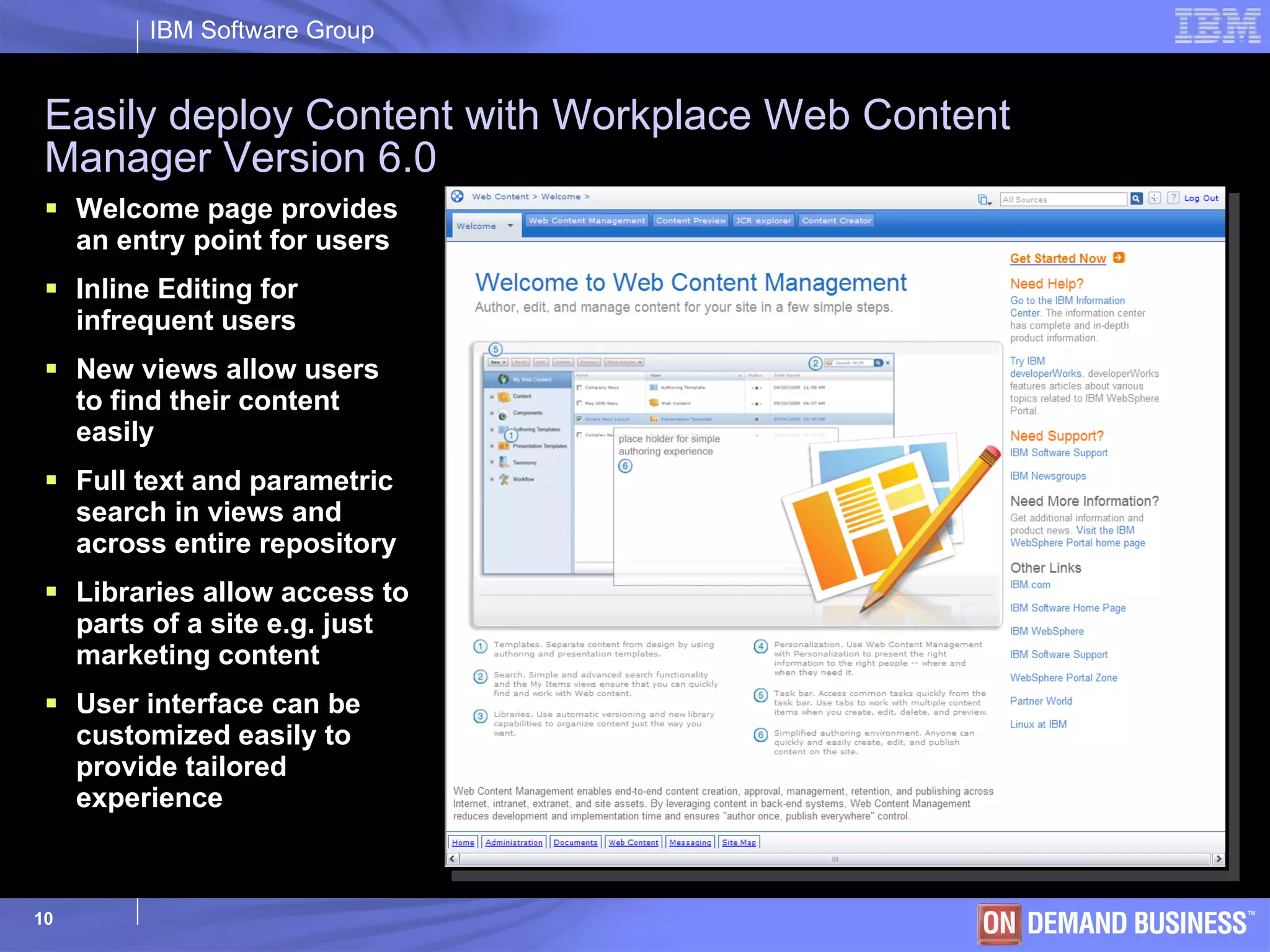
Task: Open the Try IBM developerWorks link
Action: (x=1046, y=368)
